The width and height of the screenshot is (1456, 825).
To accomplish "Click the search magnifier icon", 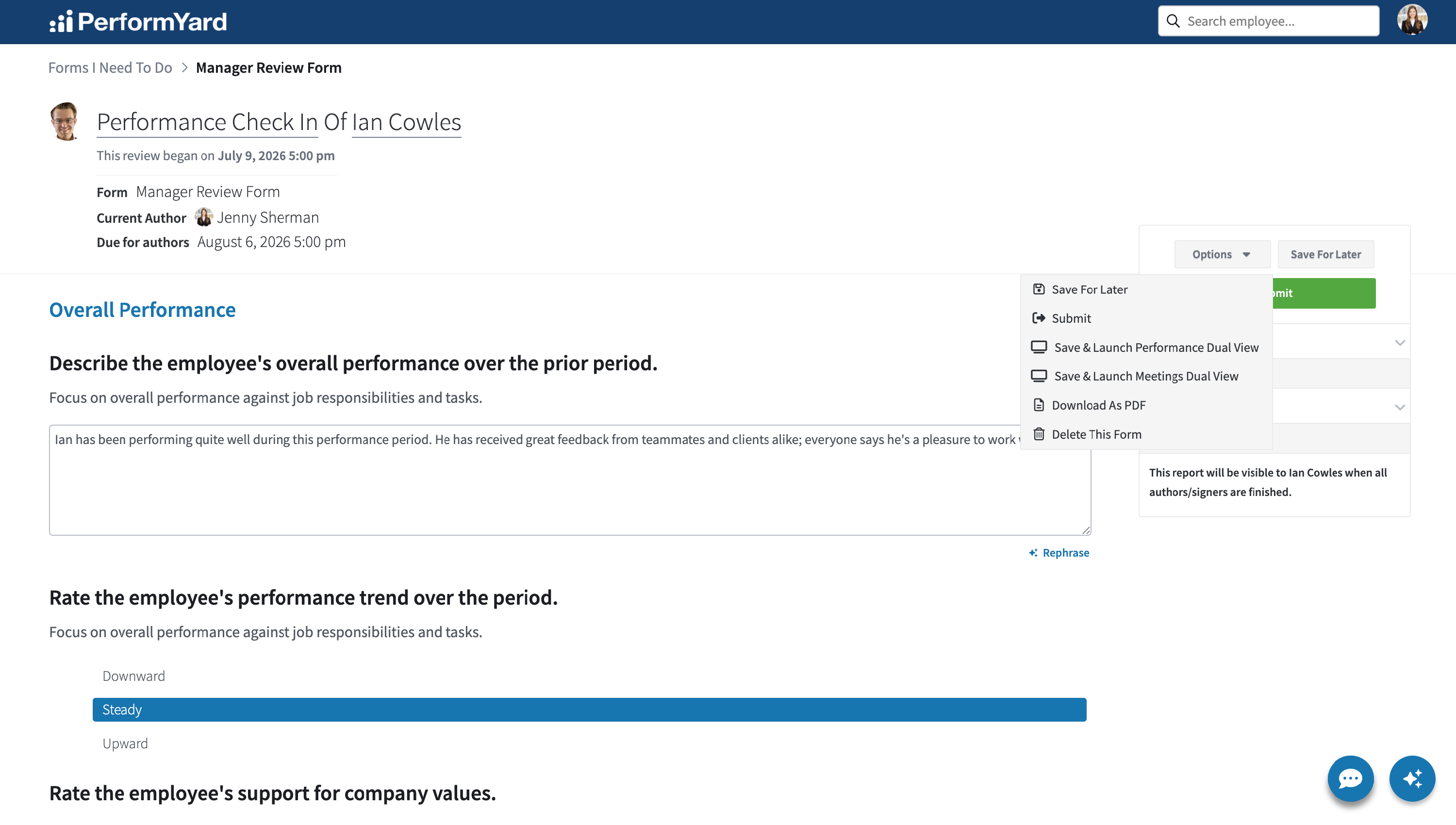I will (x=1174, y=21).
